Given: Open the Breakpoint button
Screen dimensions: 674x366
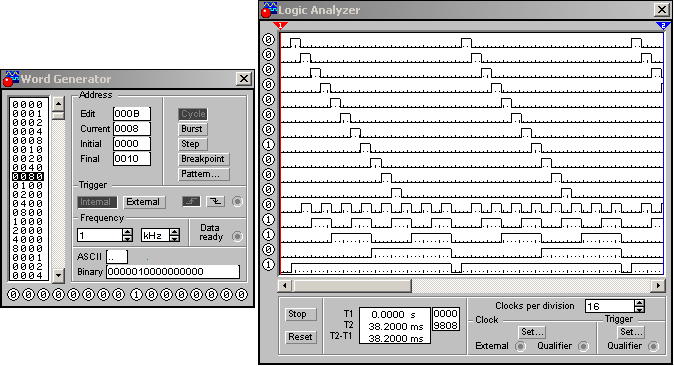Looking at the screenshot, I should click(204, 159).
